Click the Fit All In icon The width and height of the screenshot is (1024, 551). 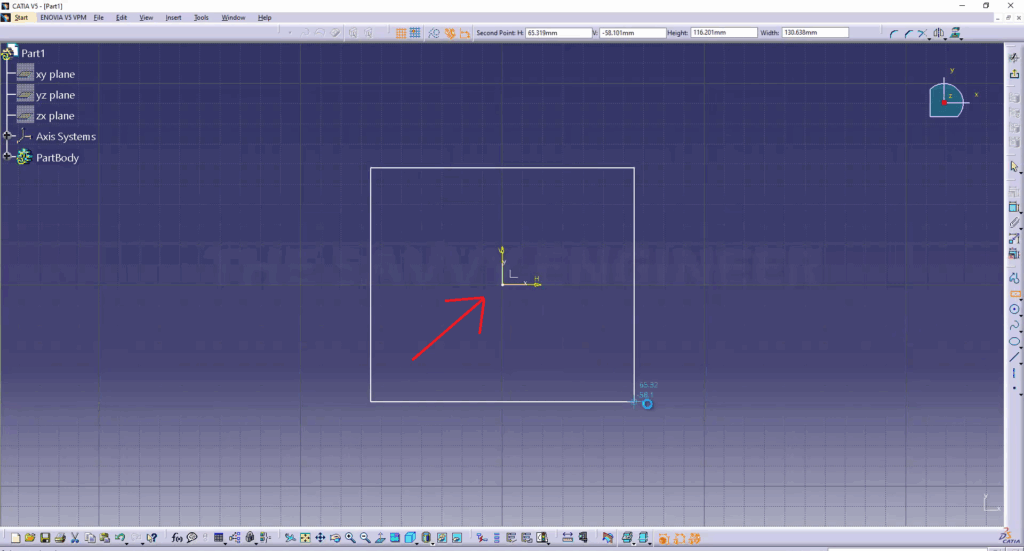[x=305, y=538]
